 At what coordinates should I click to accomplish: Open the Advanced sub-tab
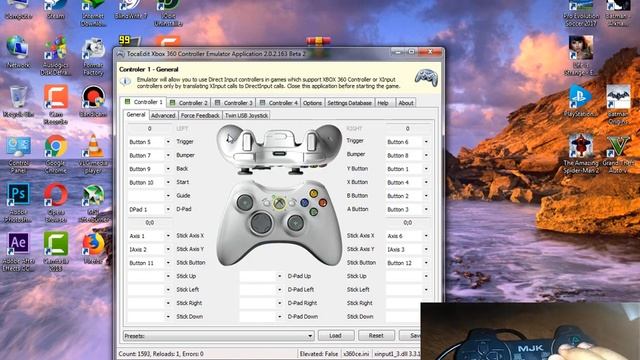pyautogui.click(x=163, y=116)
